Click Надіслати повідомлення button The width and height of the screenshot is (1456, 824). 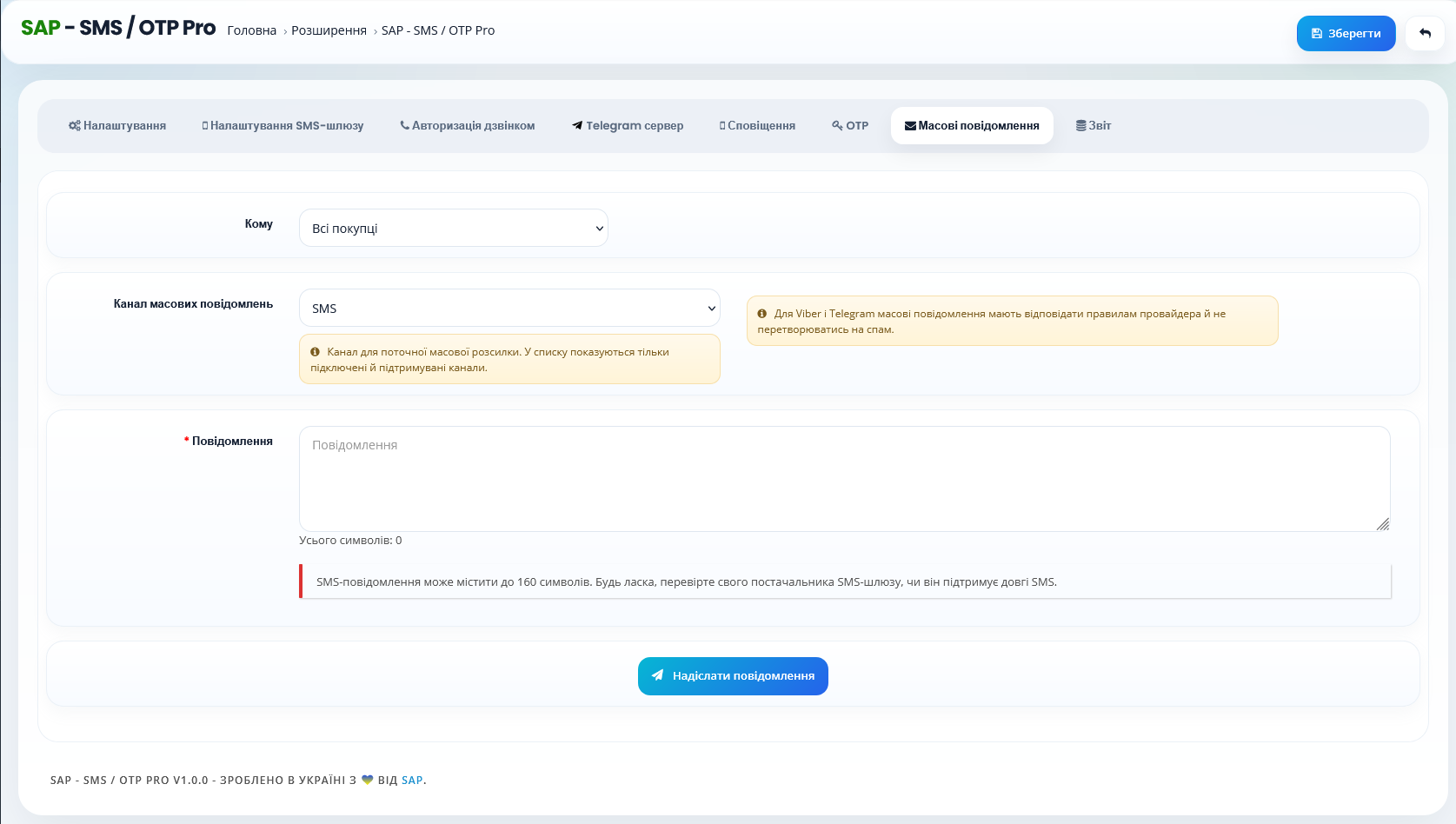point(733,676)
